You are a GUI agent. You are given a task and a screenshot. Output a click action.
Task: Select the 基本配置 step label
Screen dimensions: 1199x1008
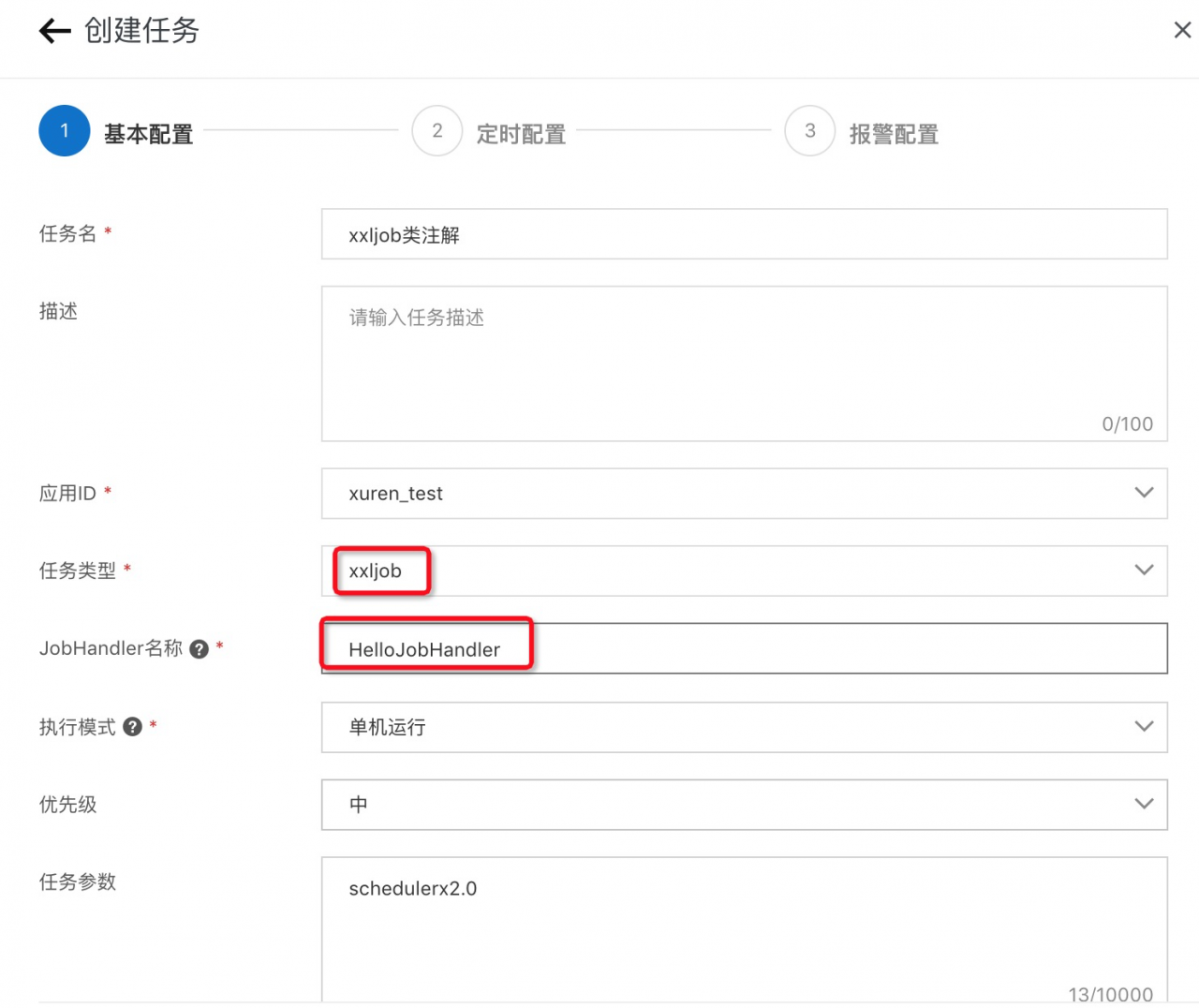pos(148,135)
